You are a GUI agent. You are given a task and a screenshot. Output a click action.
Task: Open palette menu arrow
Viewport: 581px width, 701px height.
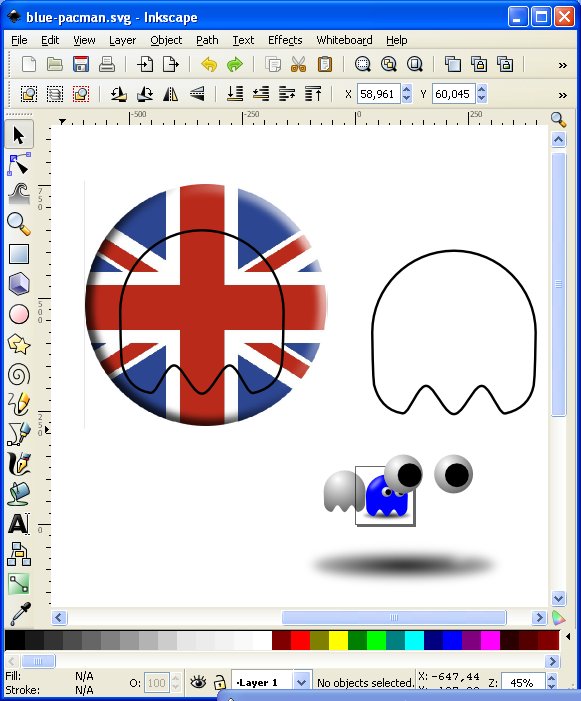(568, 636)
